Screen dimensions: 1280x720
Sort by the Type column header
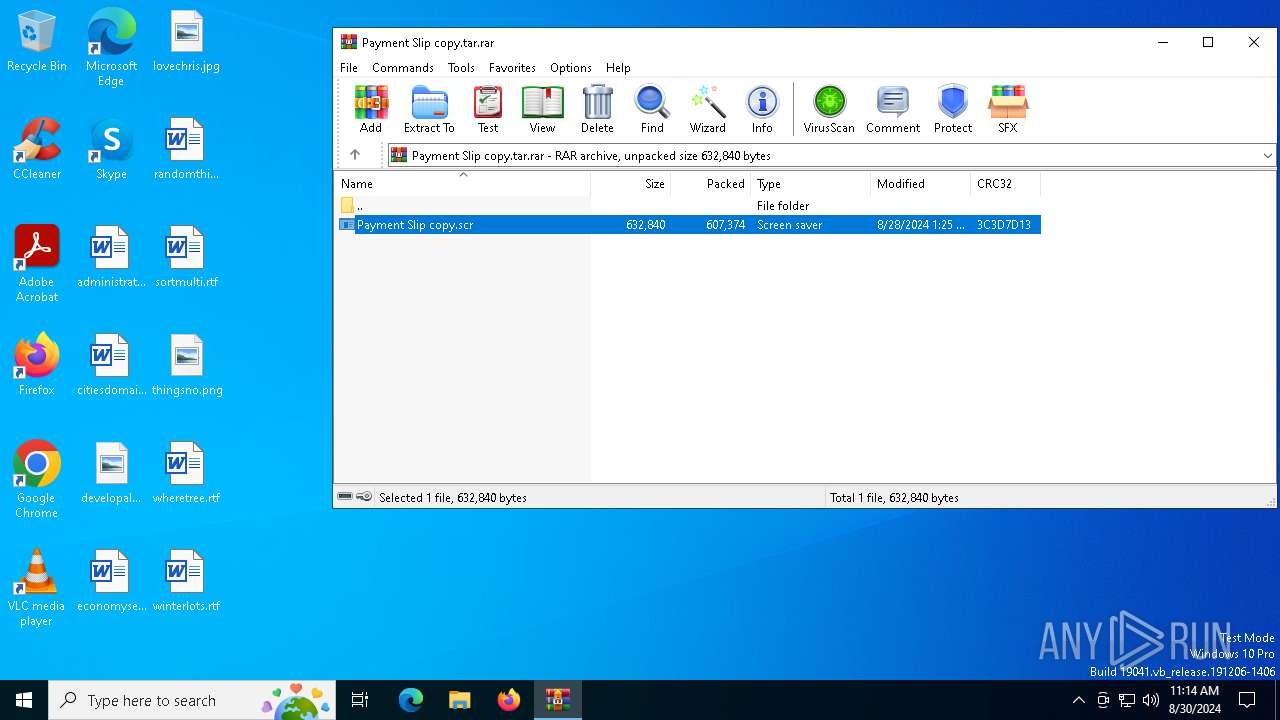coord(810,184)
